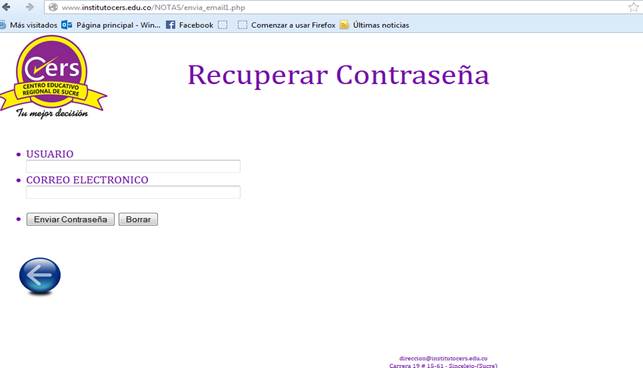Click the Tu mejor decisión slogan
The width and height of the screenshot is (643, 368).
pyautogui.click(x=52, y=113)
